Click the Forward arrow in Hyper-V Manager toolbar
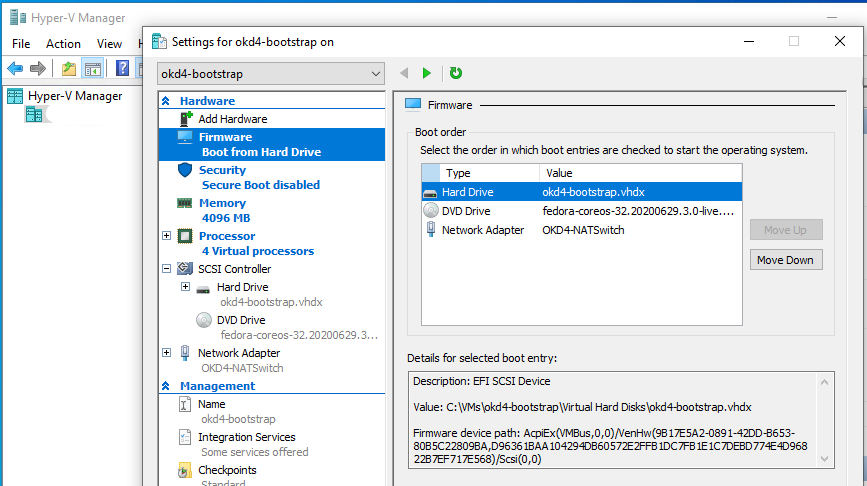This screenshot has height=486, width=867. coord(38,69)
